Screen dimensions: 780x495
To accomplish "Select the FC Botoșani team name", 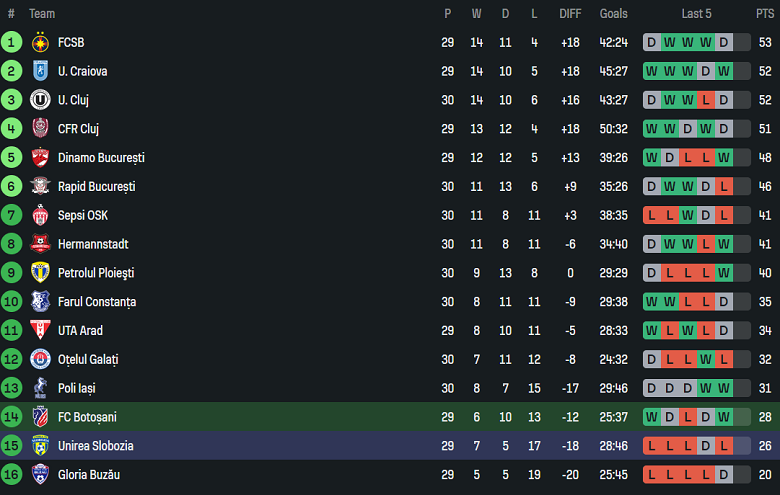I will [86, 417].
